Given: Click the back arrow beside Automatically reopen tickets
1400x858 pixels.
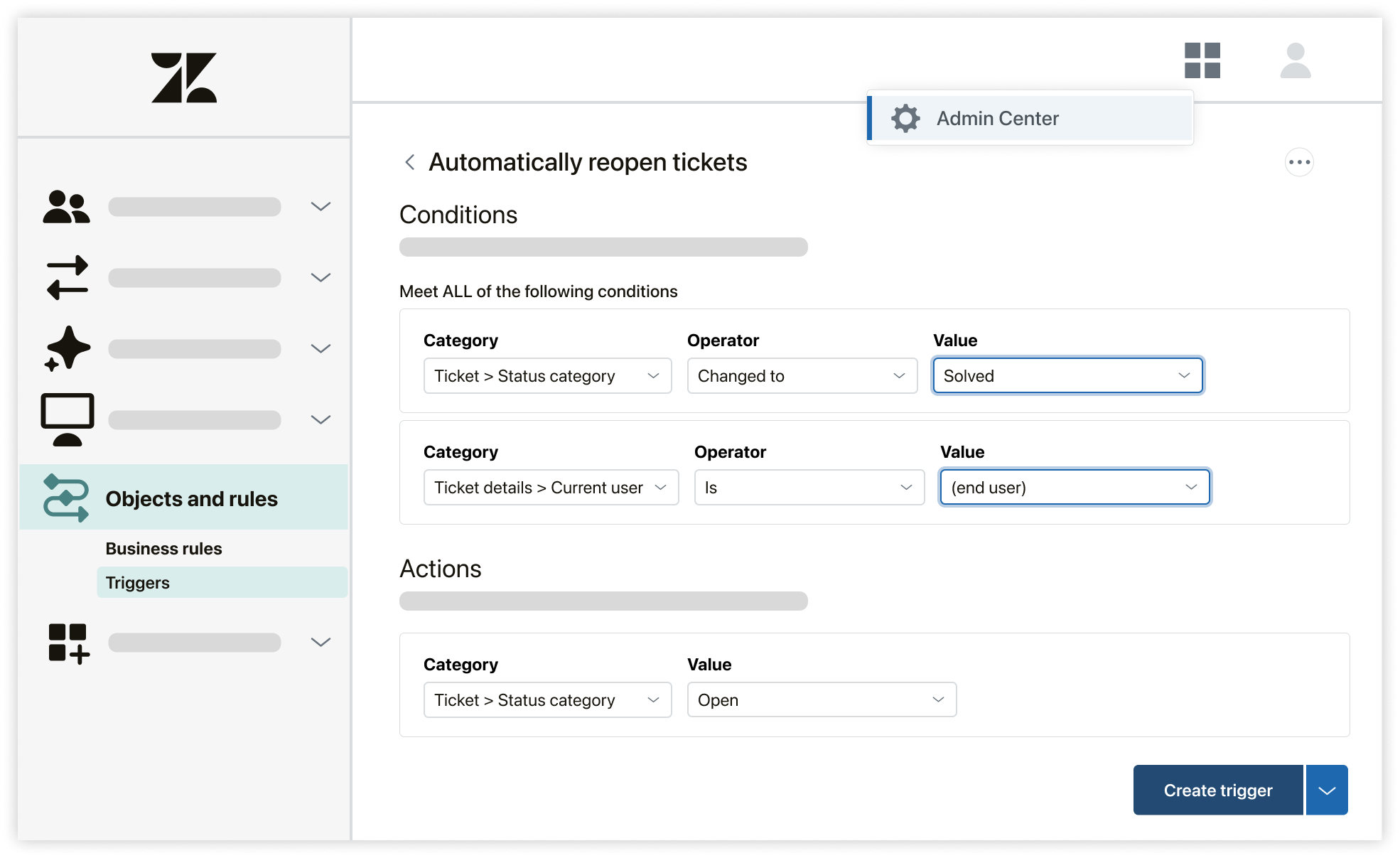Looking at the screenshot, I should 409,162.
